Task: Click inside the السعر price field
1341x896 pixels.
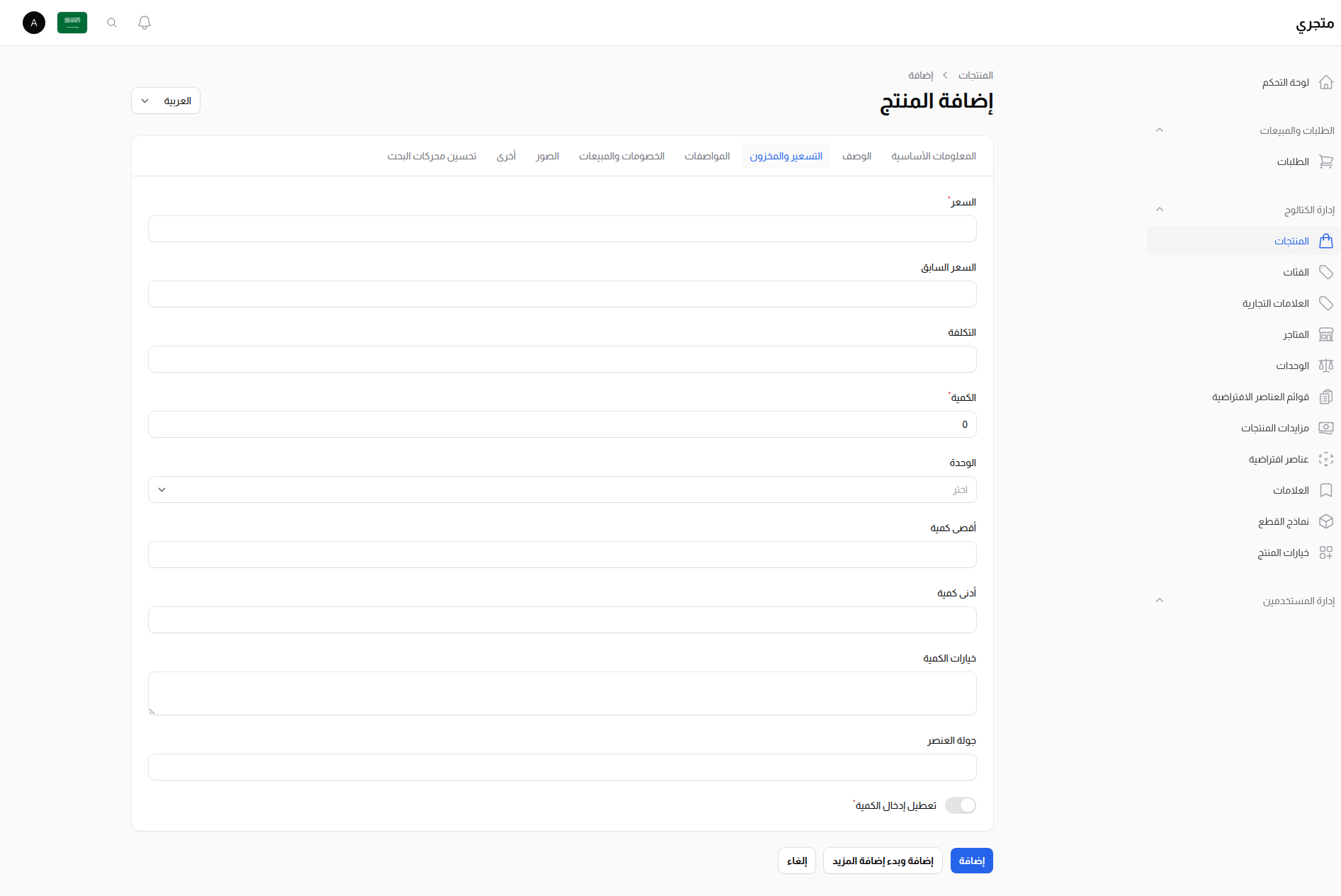Action: tap(562, 229)
